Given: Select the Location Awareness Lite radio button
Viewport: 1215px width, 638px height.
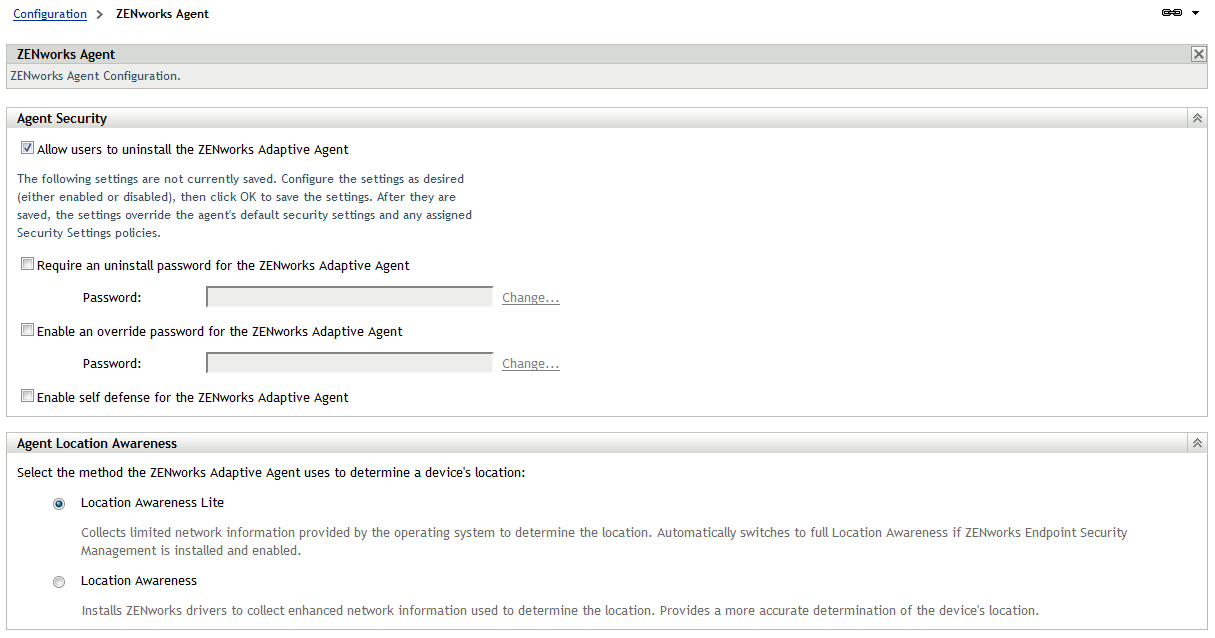Looking at the screenshot, I should pos(59,504).
